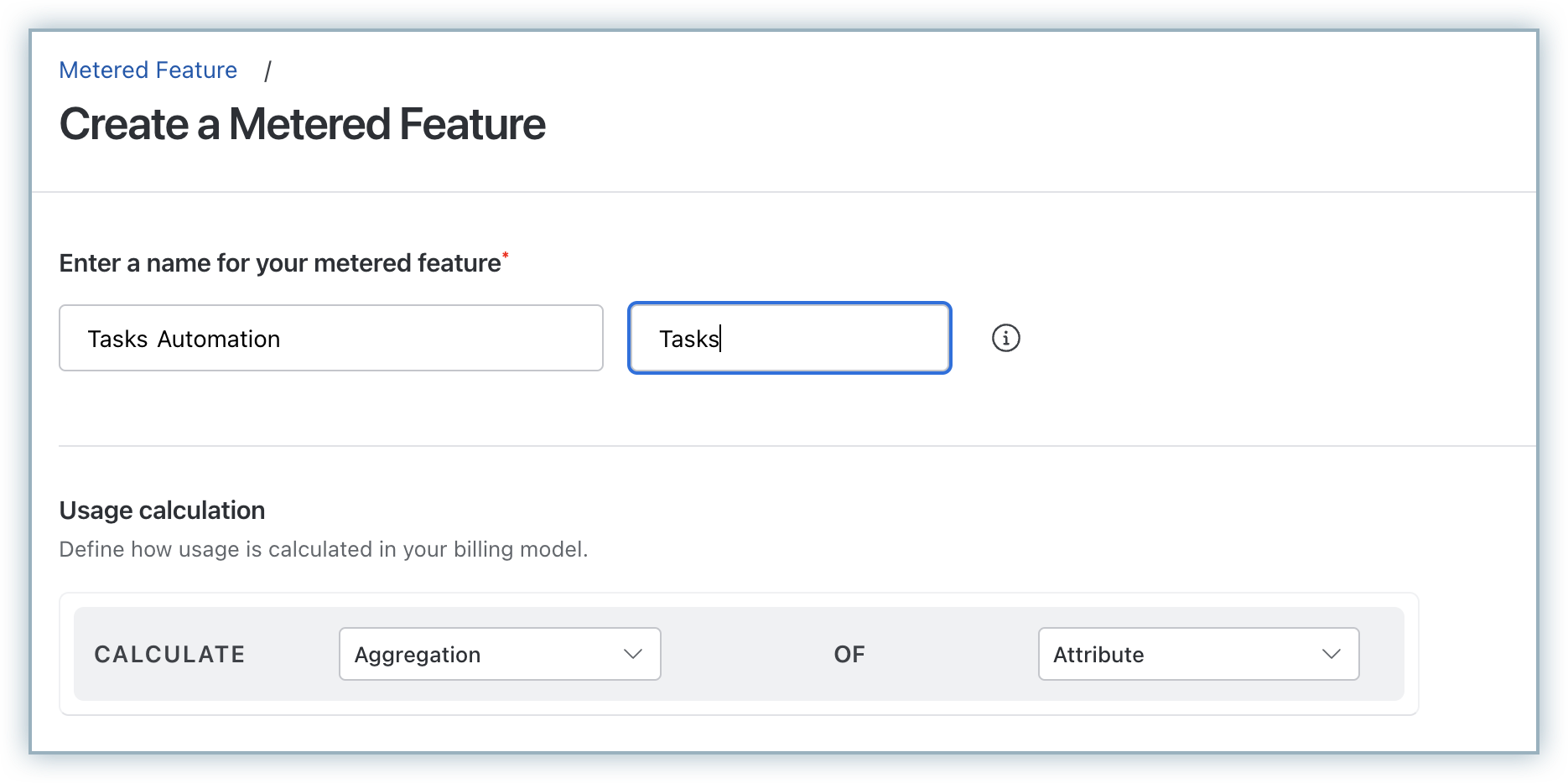The width and height of the screenshot is (1568, 783).
Task: Select the Attribute placeholder text
Action: pyautogui.click(x=1098, y=655)
